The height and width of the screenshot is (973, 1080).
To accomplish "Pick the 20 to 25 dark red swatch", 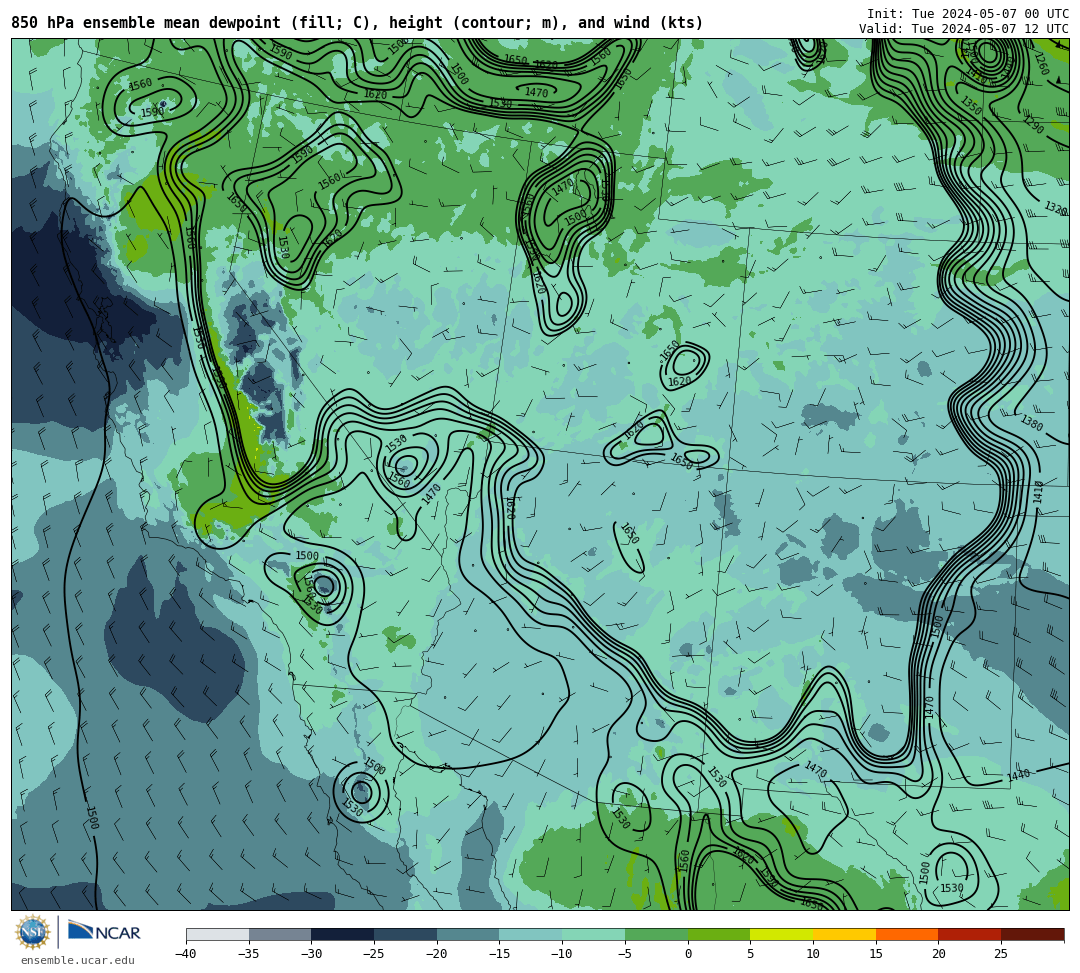I will pyautogui.click(x=970, y=934).
